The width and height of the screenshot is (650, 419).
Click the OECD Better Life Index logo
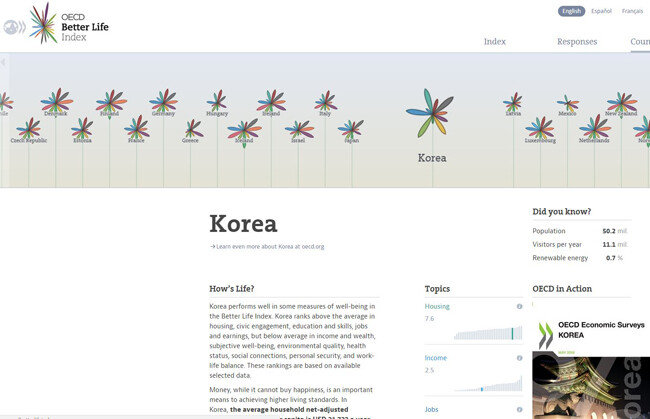tap(60, 24)
